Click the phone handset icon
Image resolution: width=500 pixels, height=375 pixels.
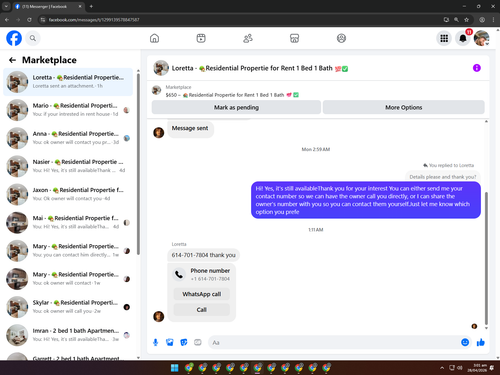[179, 274]
